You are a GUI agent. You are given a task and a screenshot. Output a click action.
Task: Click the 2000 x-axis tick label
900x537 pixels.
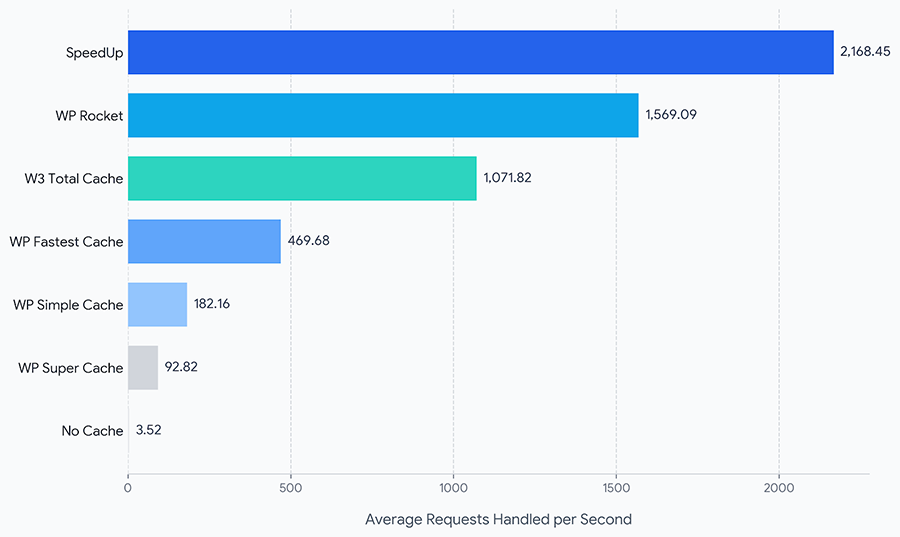pos(779,488)
